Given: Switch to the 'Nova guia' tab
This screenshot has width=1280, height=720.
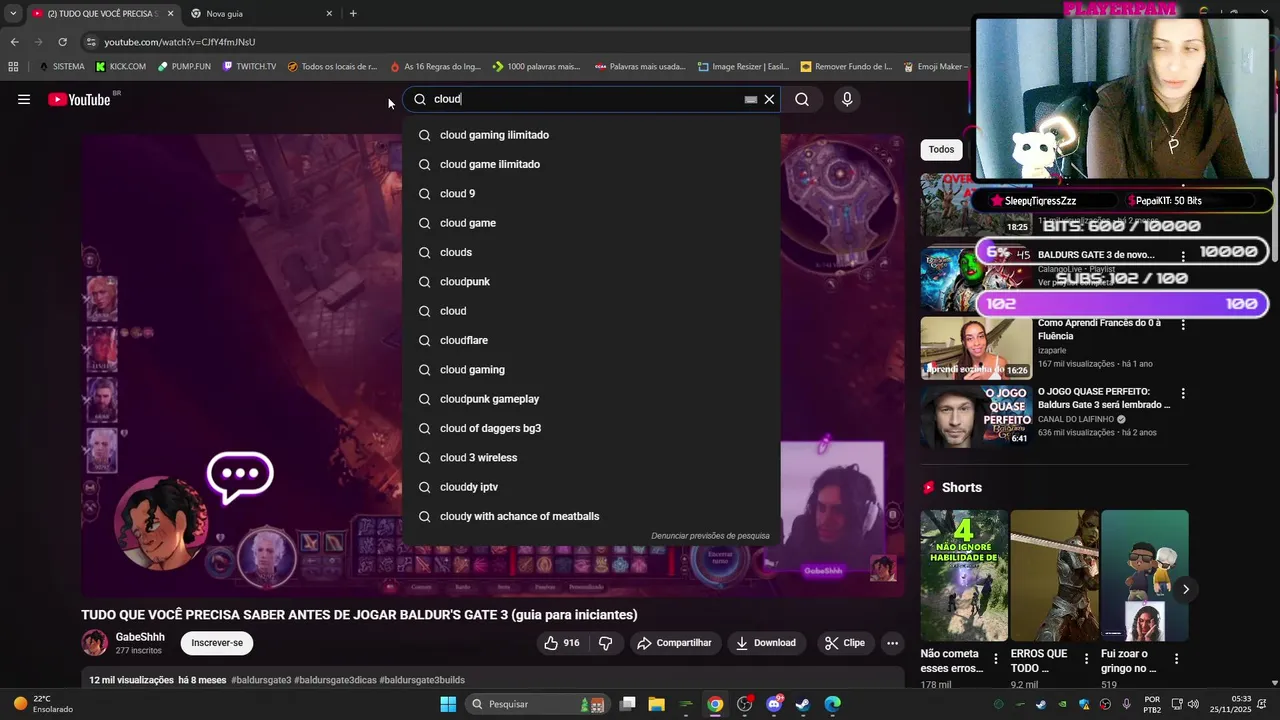Looking at the screenshot, I should point(258,14).
